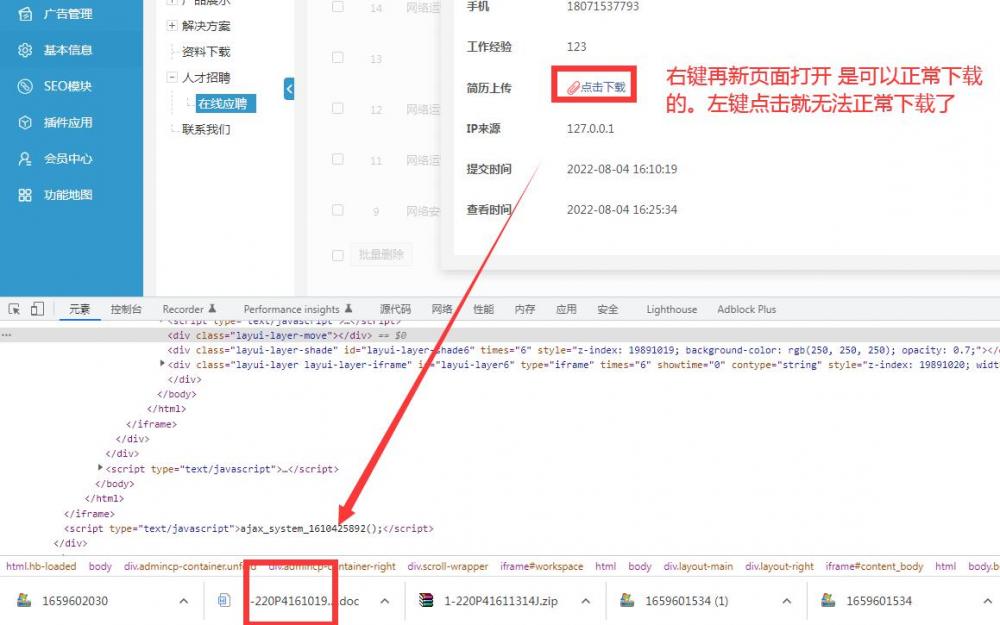
Task: Click the IP value 127.0.0.1
Action: point(591,129)
